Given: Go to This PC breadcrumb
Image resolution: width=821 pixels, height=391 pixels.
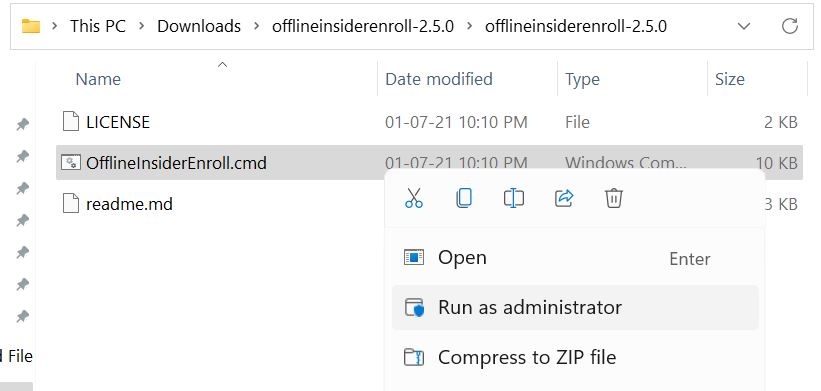Looking at the screenshot, I should [x=98, y=26].
